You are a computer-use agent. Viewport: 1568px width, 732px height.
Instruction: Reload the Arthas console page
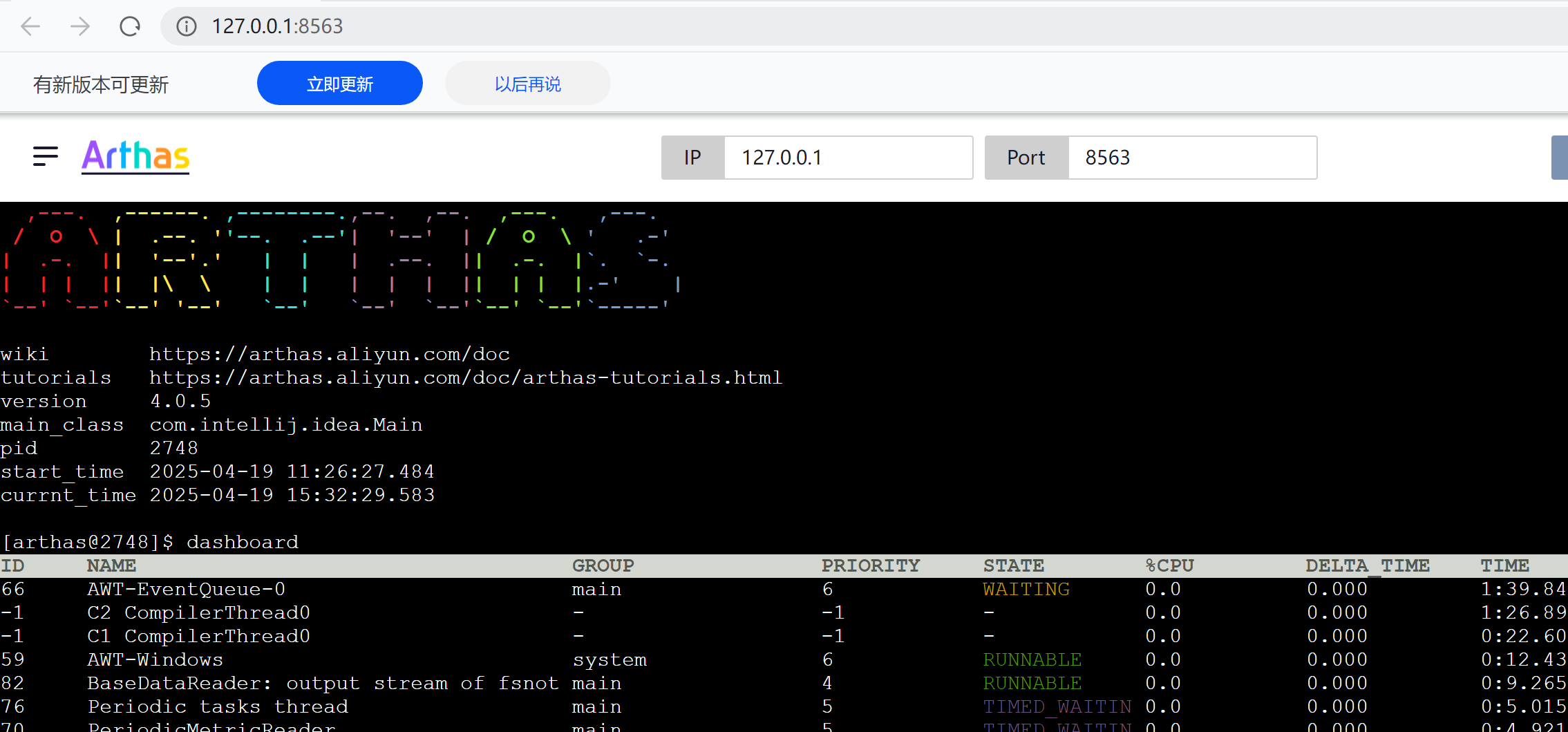[130, 26]
